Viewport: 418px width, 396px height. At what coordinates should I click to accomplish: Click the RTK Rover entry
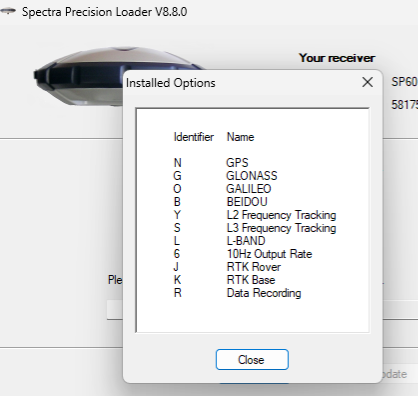tap(254, 267)
